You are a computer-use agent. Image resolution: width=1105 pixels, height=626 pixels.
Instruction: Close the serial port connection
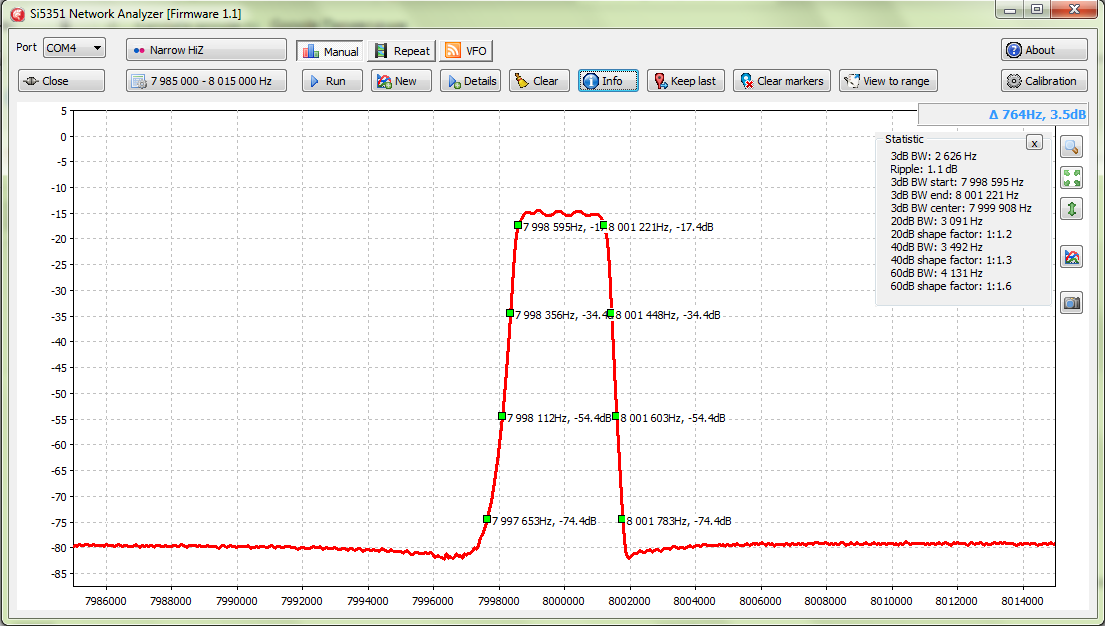[61, 81]
